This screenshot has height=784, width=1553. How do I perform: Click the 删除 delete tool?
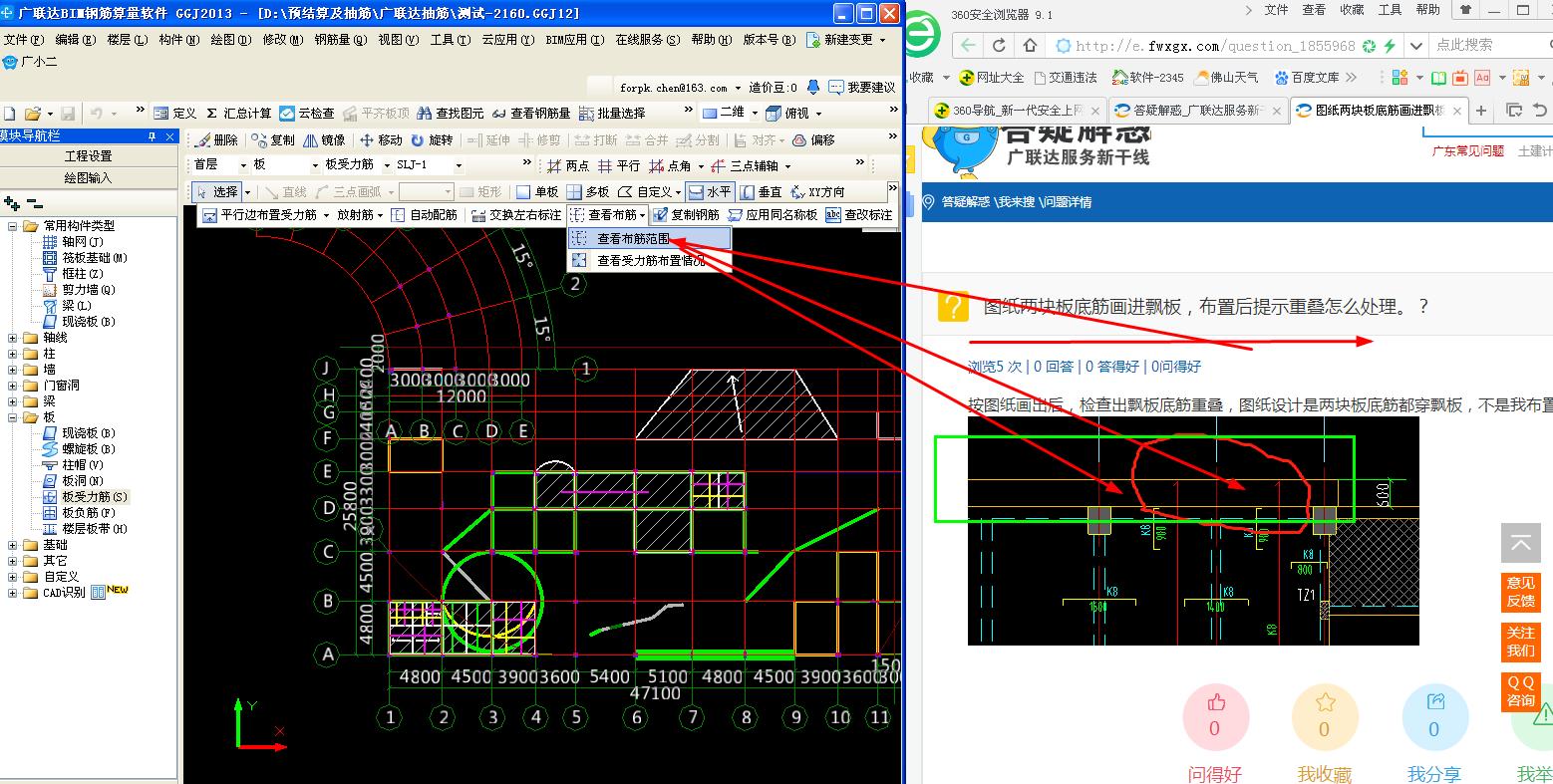[x=217, y=140]
